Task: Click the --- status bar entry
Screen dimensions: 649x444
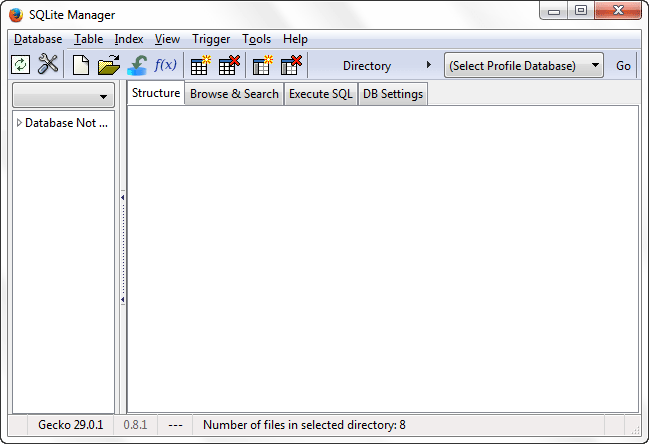Action: point(175,425)
